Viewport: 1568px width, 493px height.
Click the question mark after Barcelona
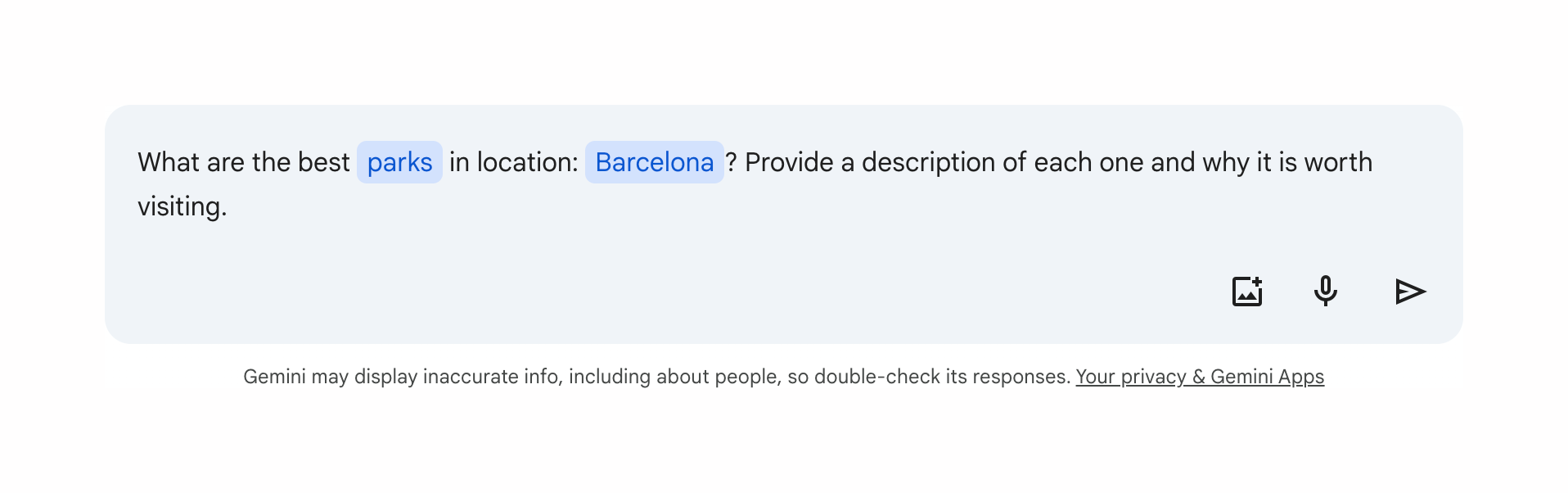(731, 162)
